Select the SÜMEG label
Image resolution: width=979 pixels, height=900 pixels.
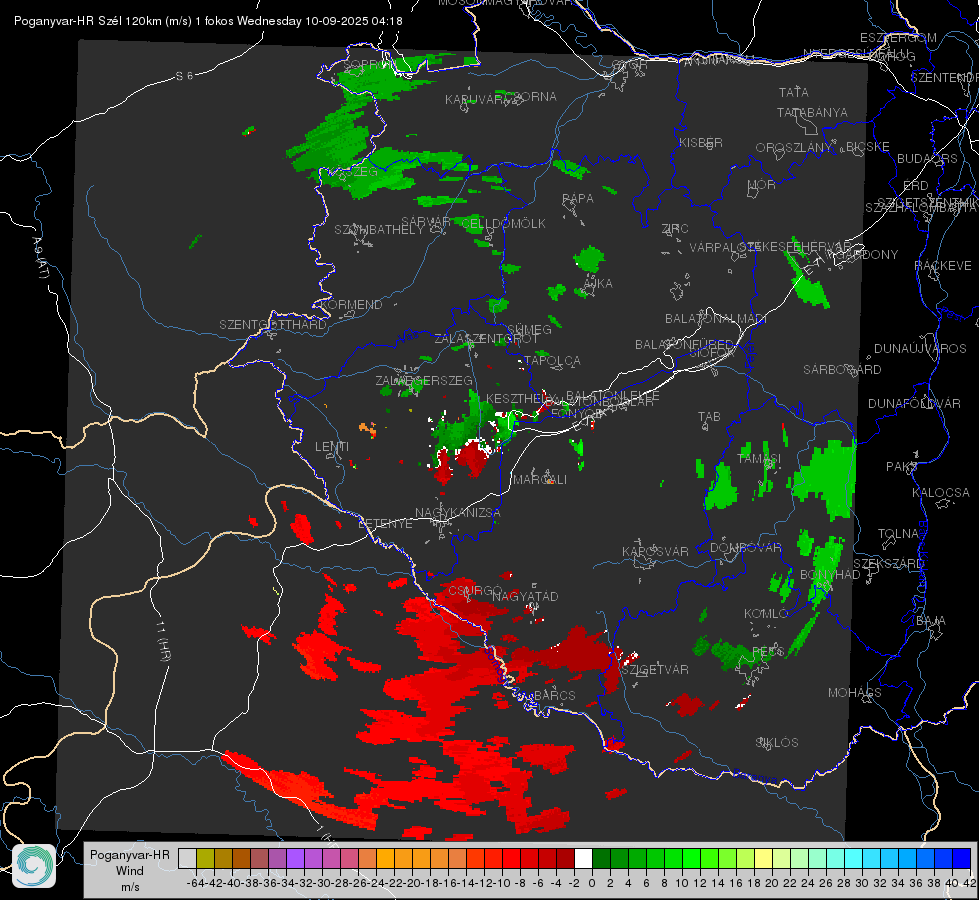(529, 330)
